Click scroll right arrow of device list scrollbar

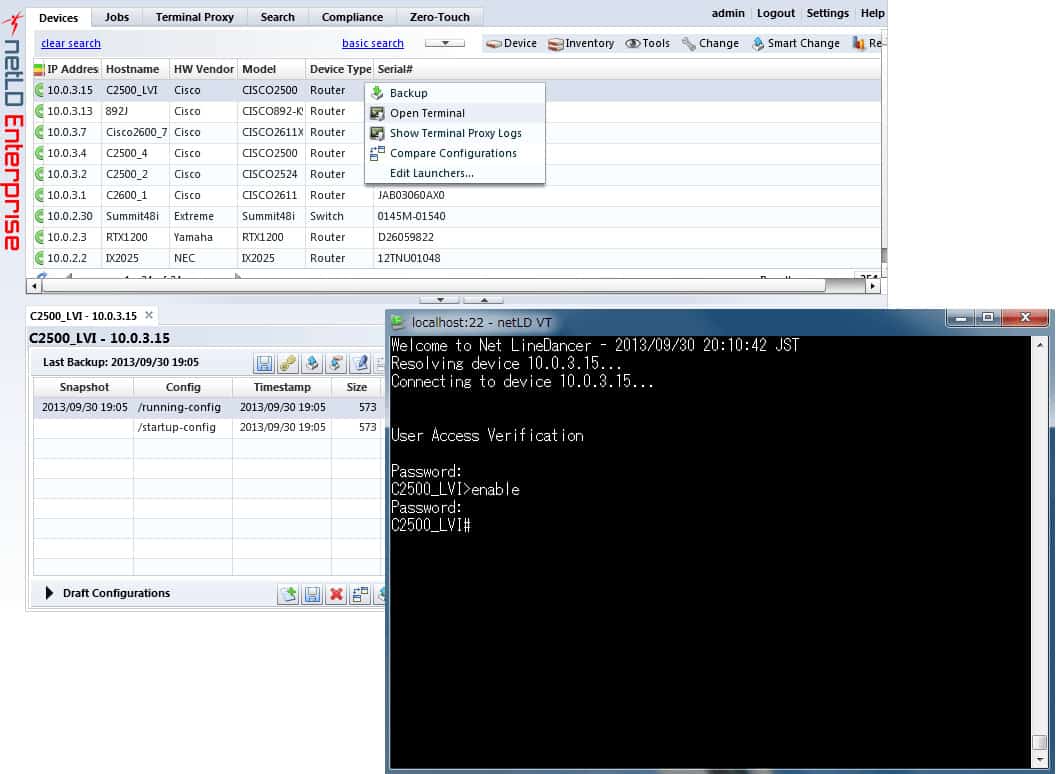pyautogui.click(x=873, y=286)
